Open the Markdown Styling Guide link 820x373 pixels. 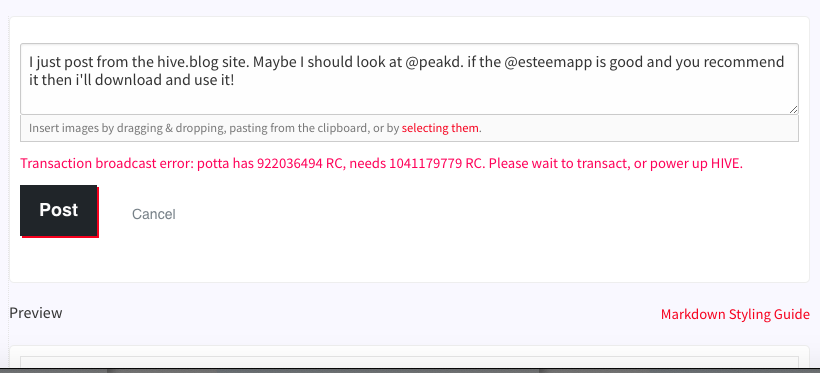735,314
